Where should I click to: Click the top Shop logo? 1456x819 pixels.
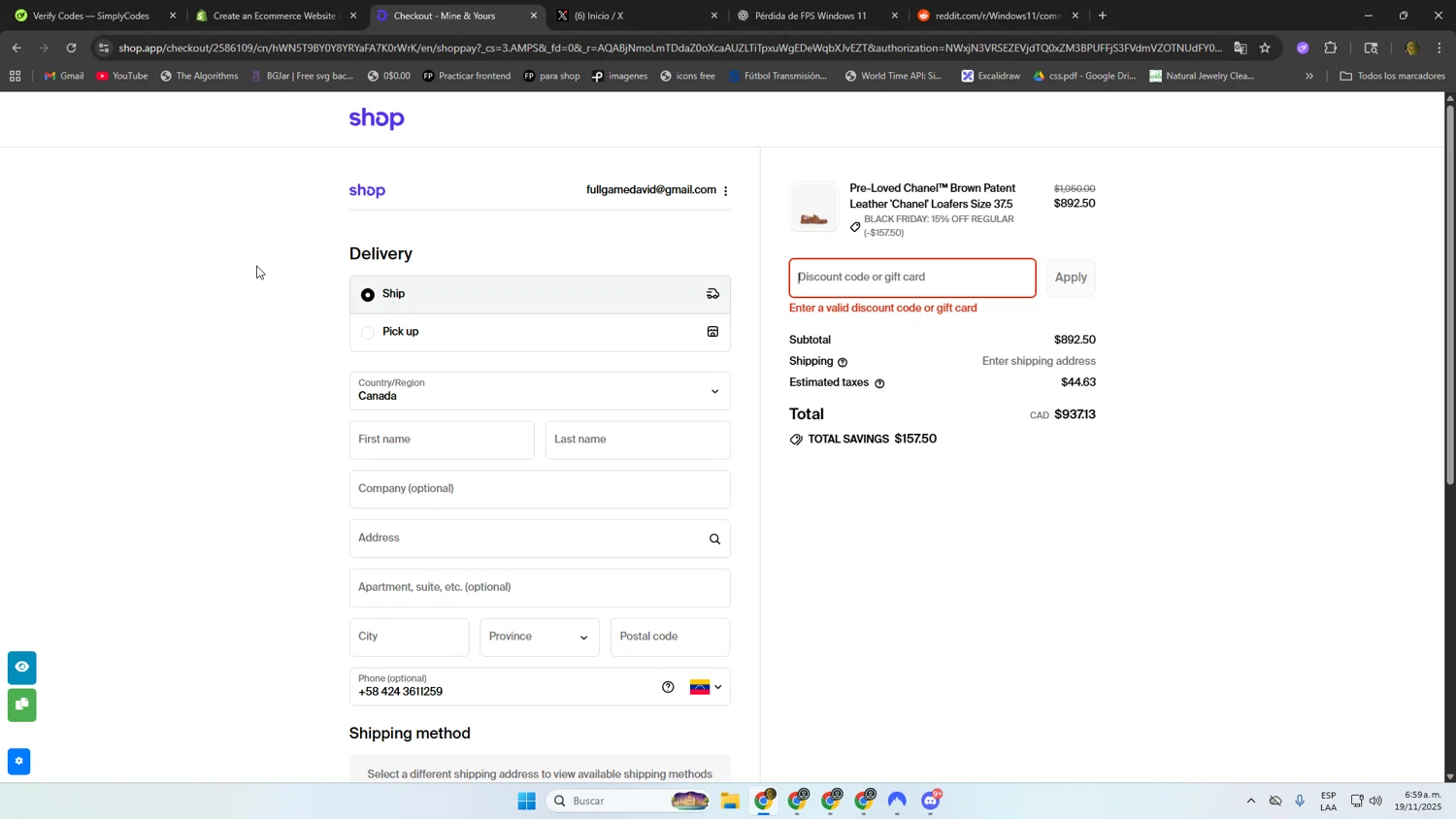point(377,118)
